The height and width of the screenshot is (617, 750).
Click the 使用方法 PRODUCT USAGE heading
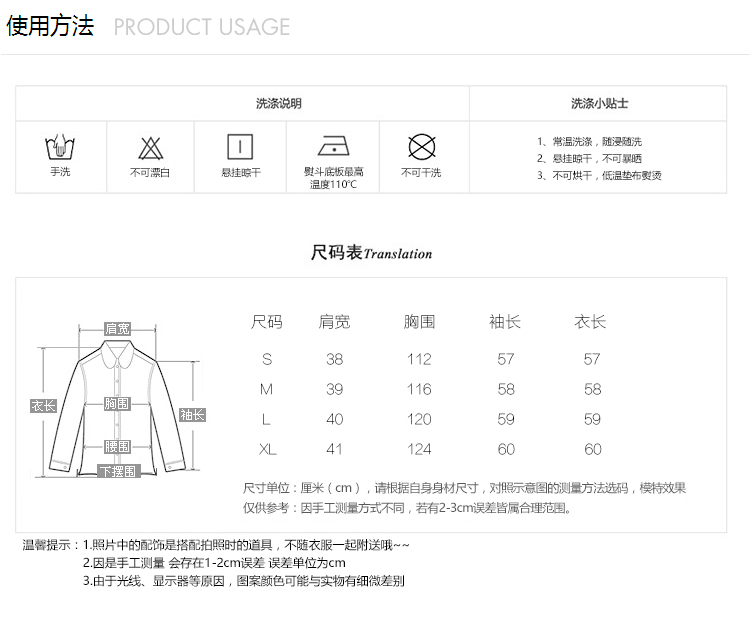coord(148,27)
